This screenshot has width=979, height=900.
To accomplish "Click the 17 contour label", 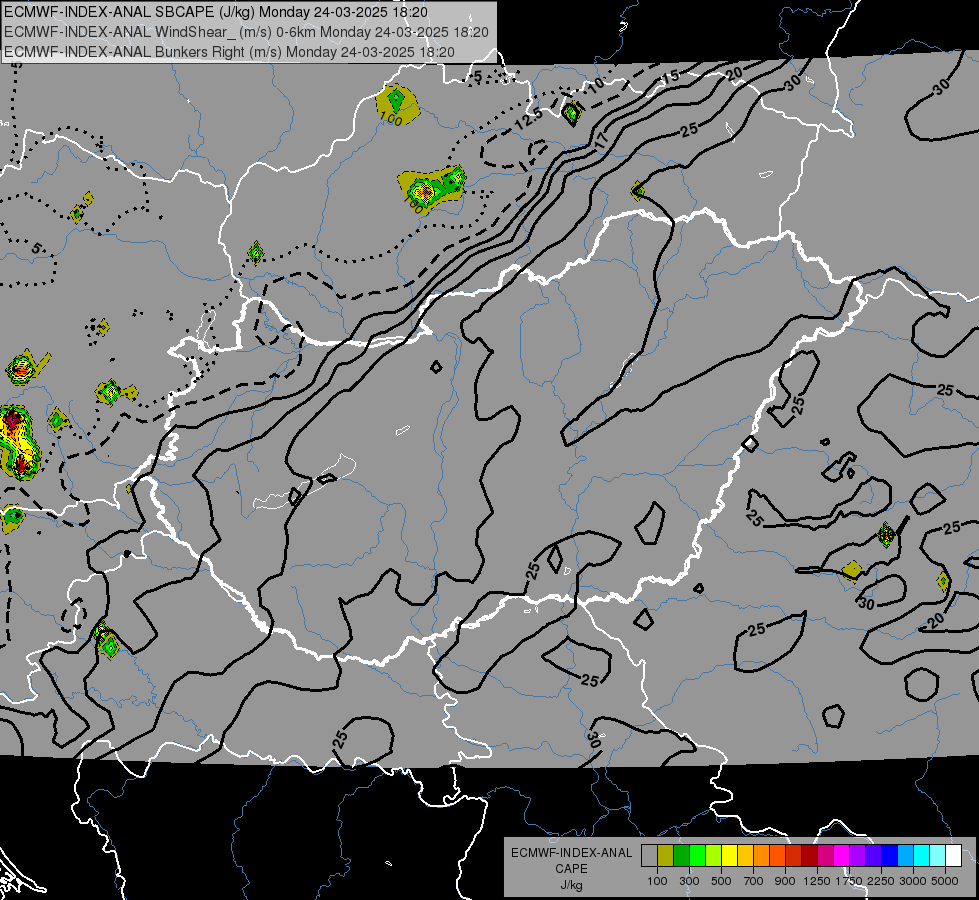I will (601, 142).
